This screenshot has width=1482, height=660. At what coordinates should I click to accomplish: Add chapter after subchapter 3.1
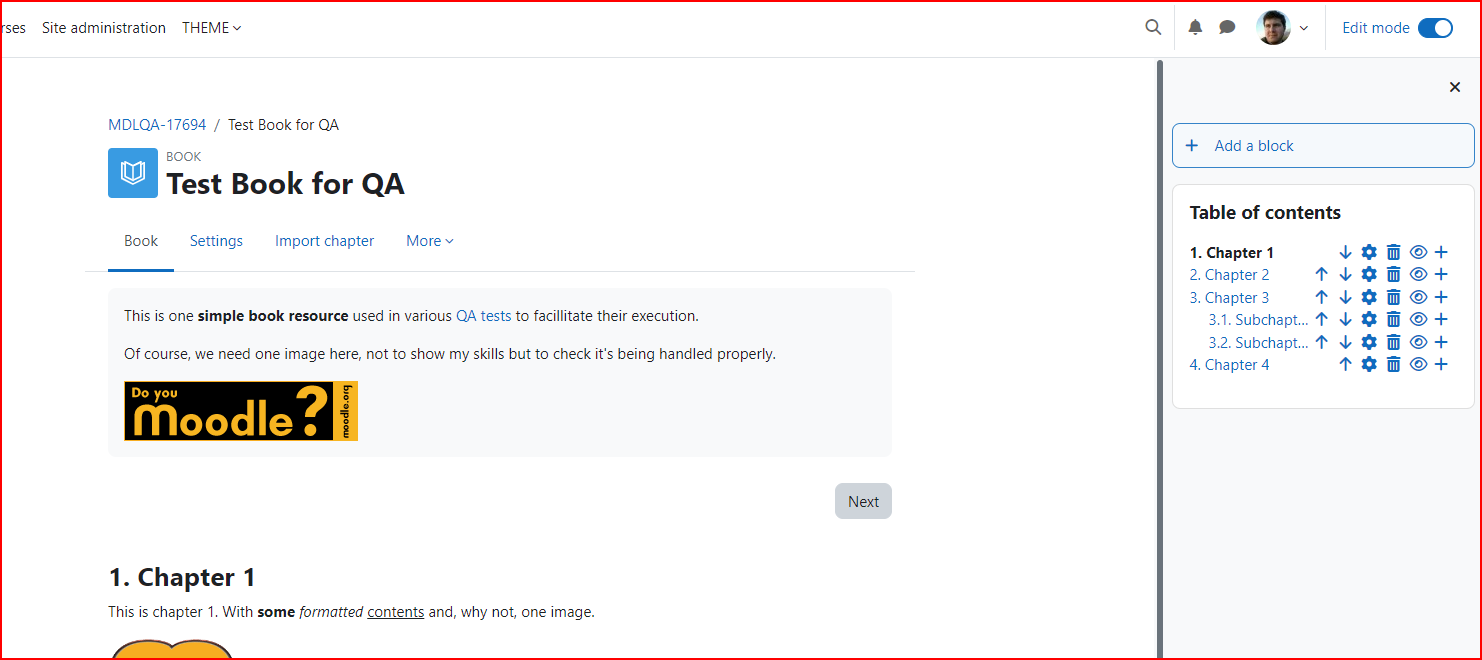(x=1441, y=320)
